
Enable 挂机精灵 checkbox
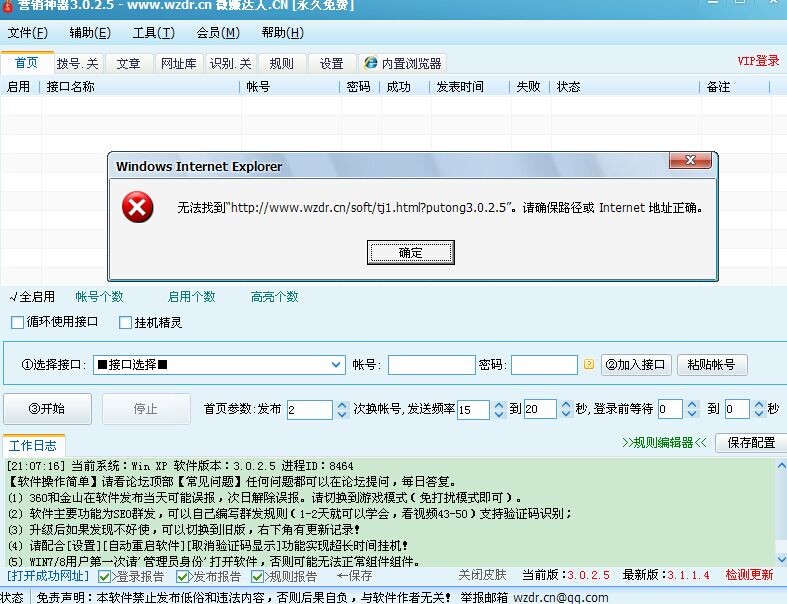tap(125, 322)
